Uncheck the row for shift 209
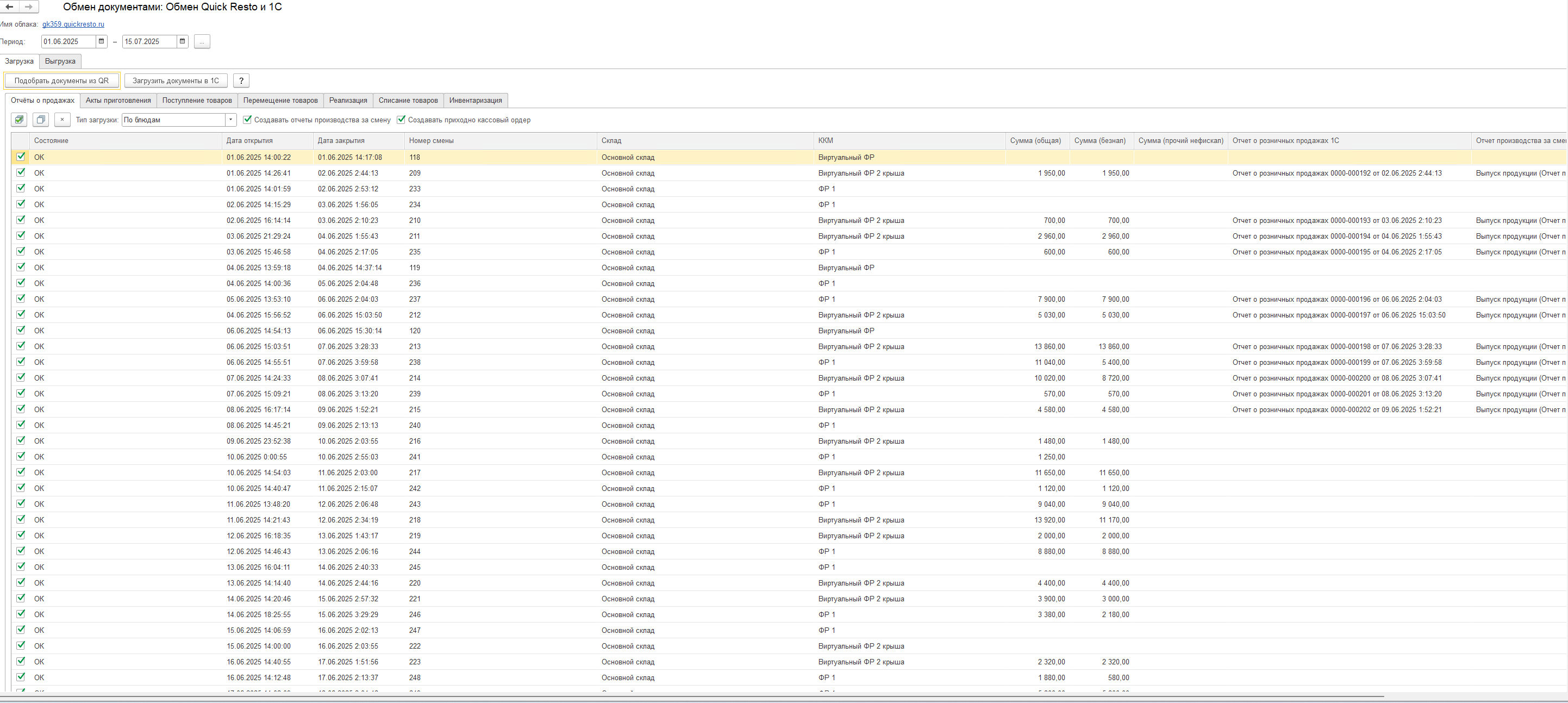The width and height of the screenshot is (1568, 703). point(21,172)
